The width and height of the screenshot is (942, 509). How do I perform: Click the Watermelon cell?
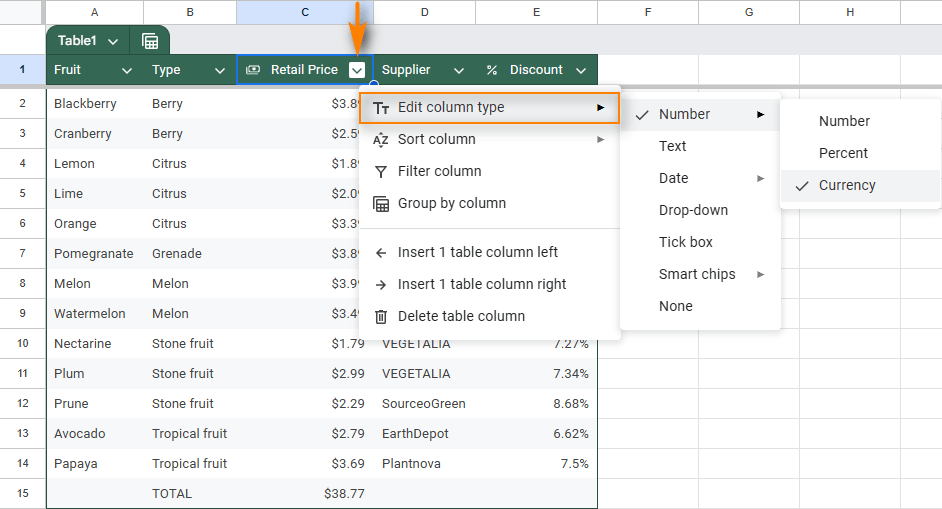click(95, 314)
